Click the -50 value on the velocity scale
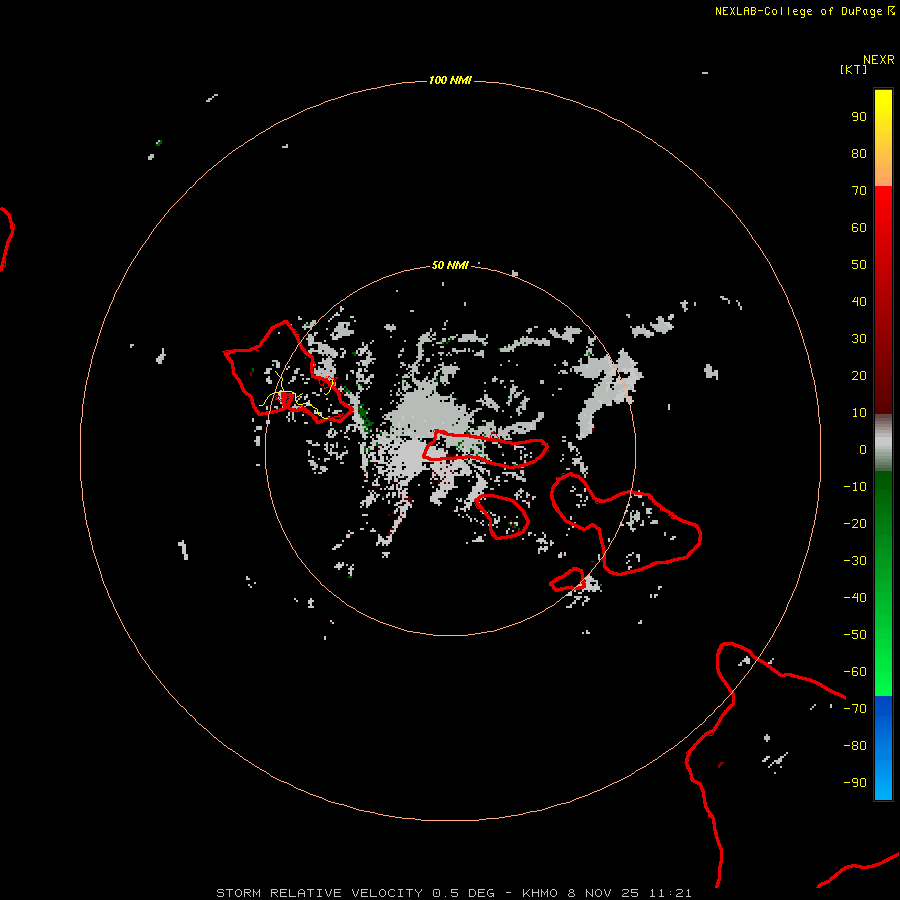This screenshot has height=900, width=900. pyautogui.click(x=855, y=634)
